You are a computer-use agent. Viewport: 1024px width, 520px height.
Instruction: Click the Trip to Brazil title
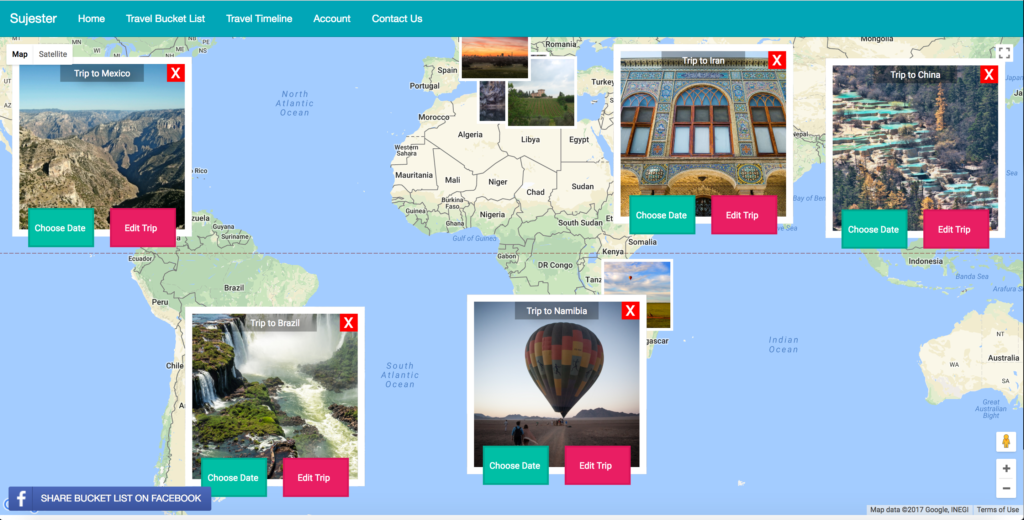[x=275, y=323]
